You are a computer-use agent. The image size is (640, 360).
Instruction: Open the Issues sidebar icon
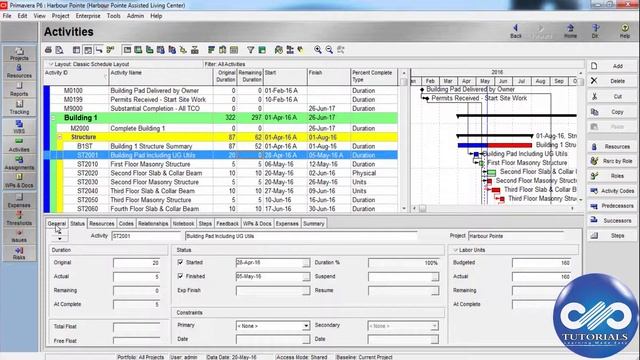point(19,236)
